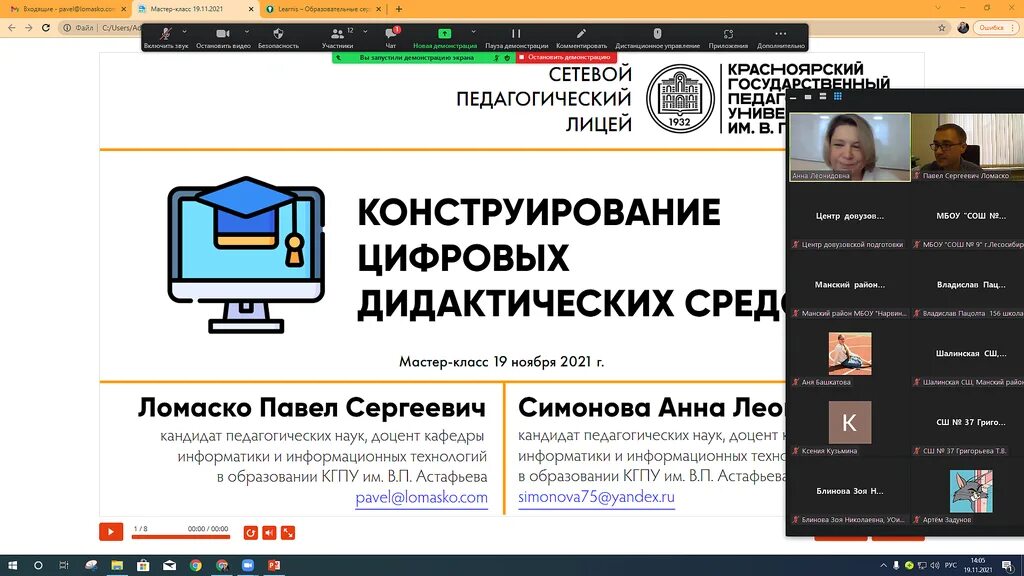Show hidden system tray icons
The width and height of the screenshot is (1024, 576).
884,566
